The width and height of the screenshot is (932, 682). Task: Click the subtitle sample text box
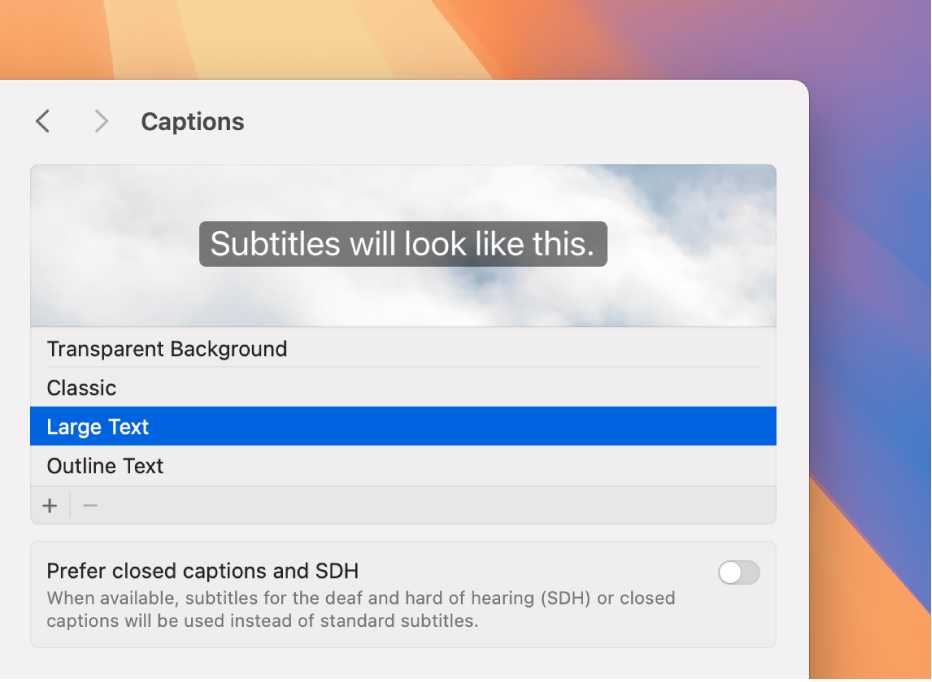coord(403,244)
